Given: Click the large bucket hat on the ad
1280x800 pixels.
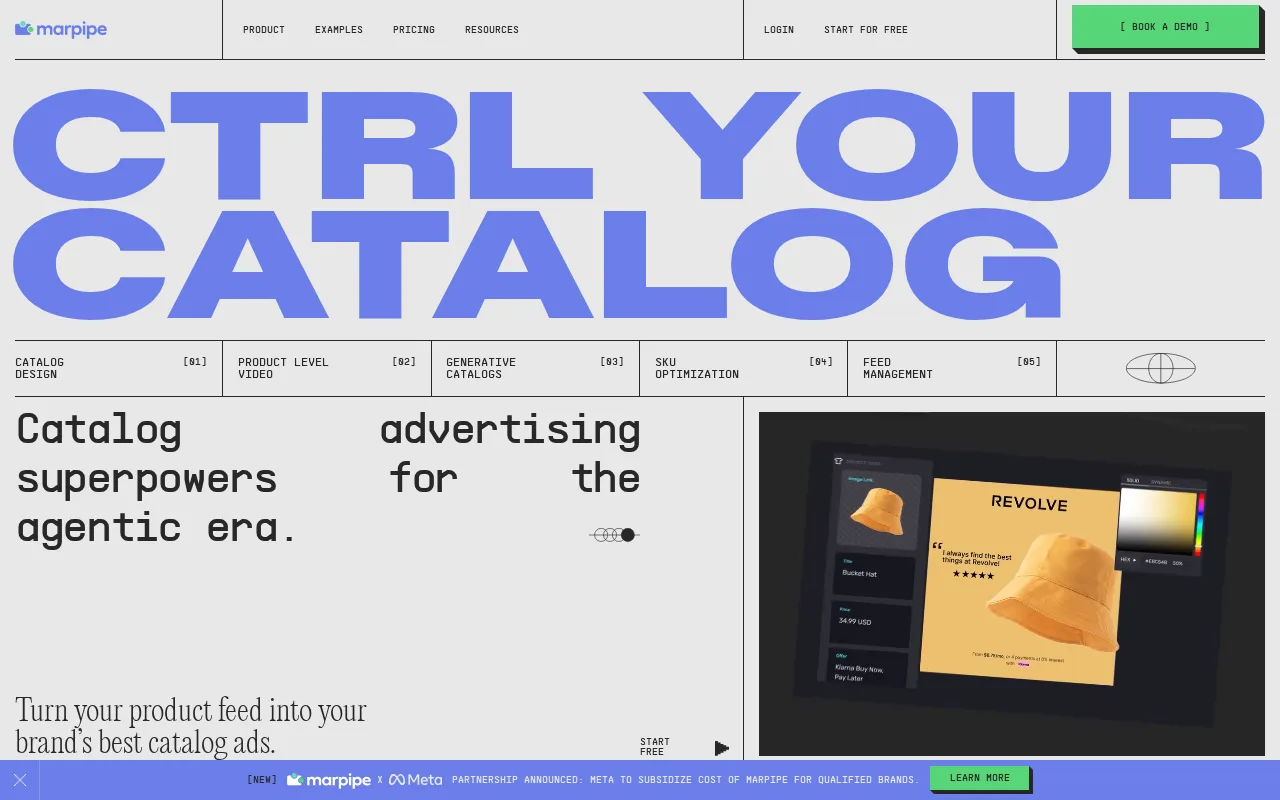Looking at the screenshot, I should point(1052,592).
